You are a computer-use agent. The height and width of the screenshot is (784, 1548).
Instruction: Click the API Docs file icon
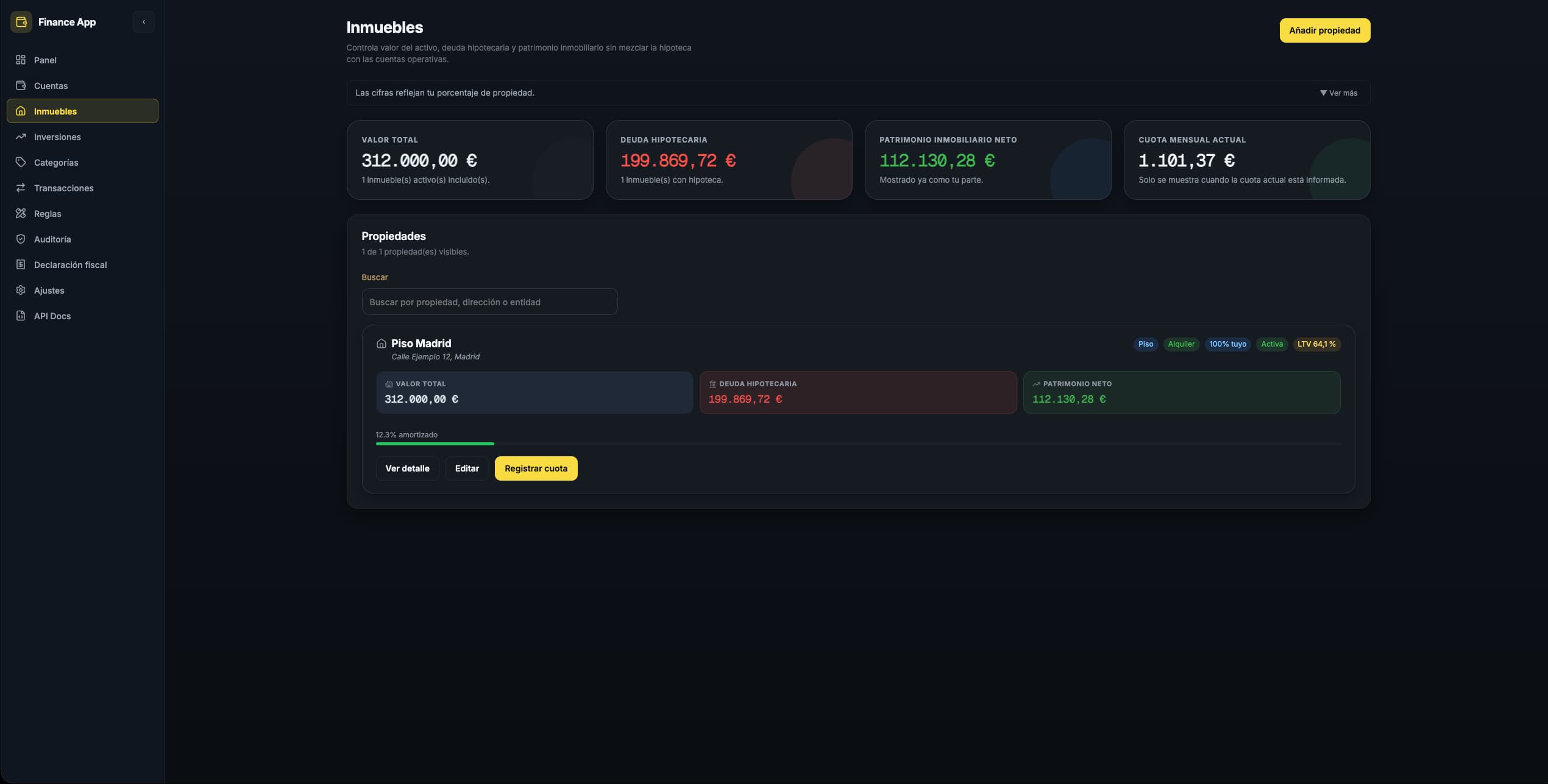21,316
